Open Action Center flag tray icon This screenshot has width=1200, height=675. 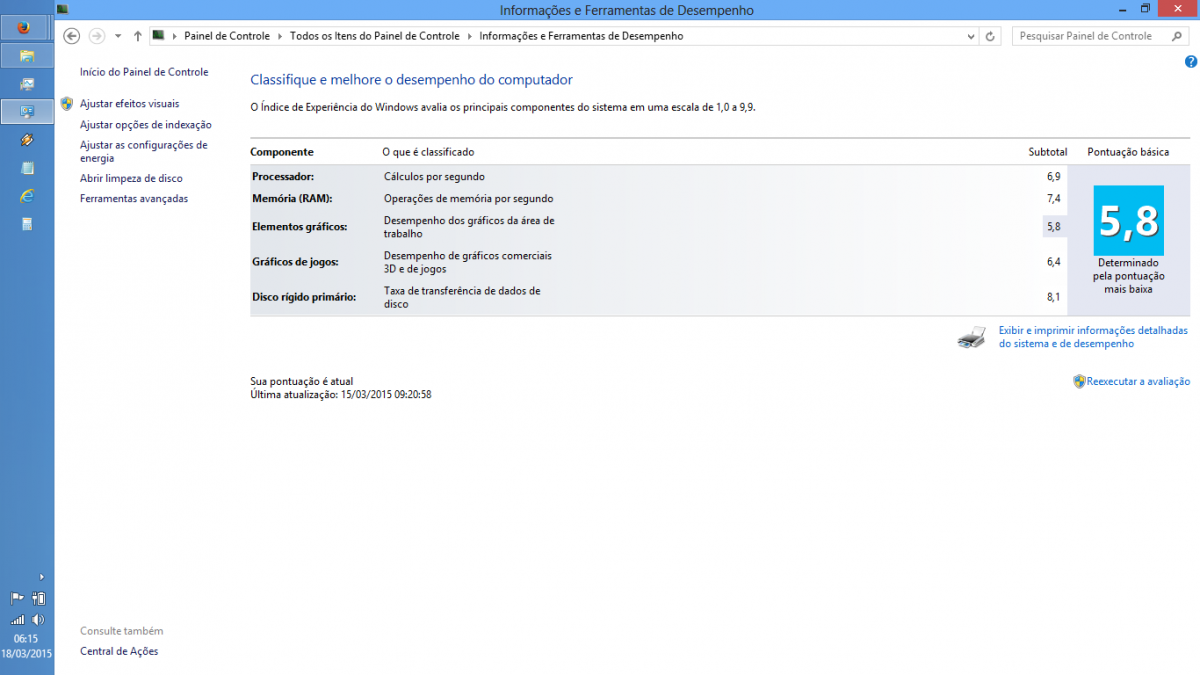[17, 599]
